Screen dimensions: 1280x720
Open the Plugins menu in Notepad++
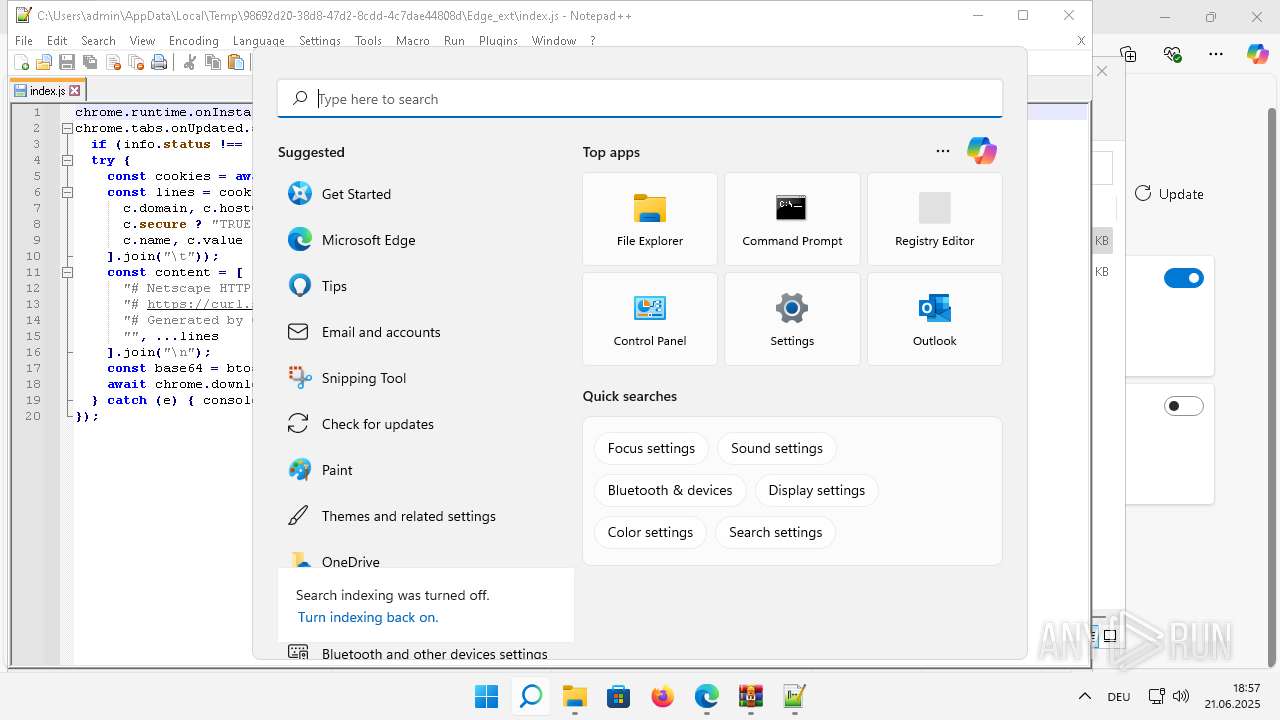click(498, 41)
